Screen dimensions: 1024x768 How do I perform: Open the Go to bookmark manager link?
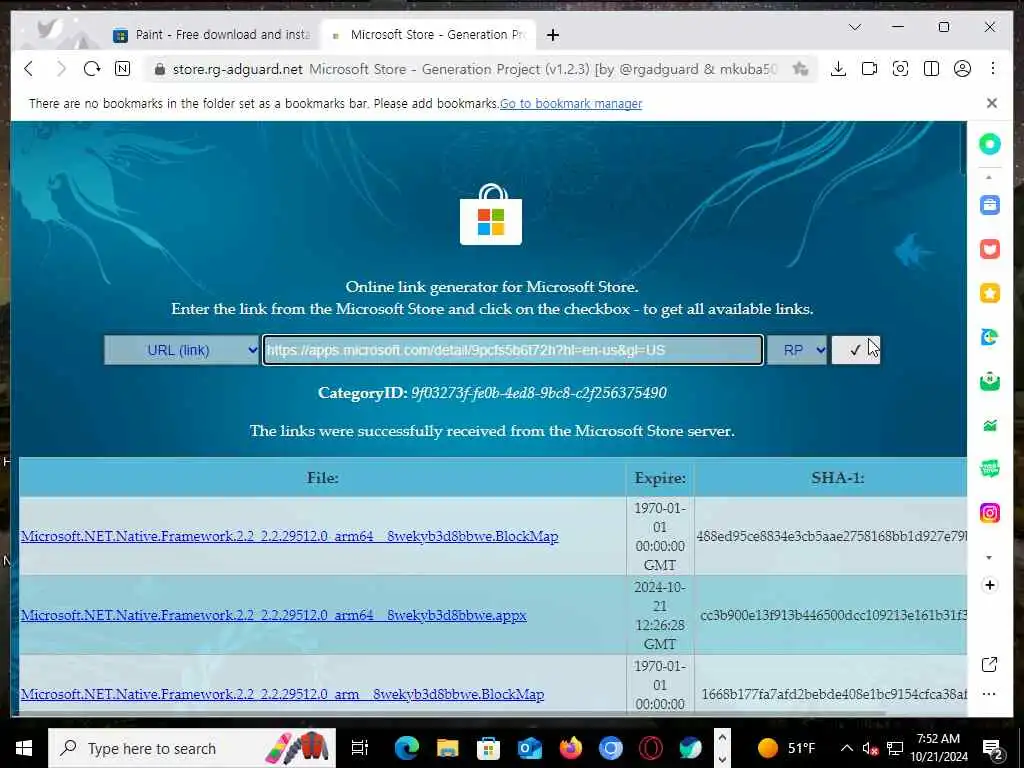click(571, 103)
